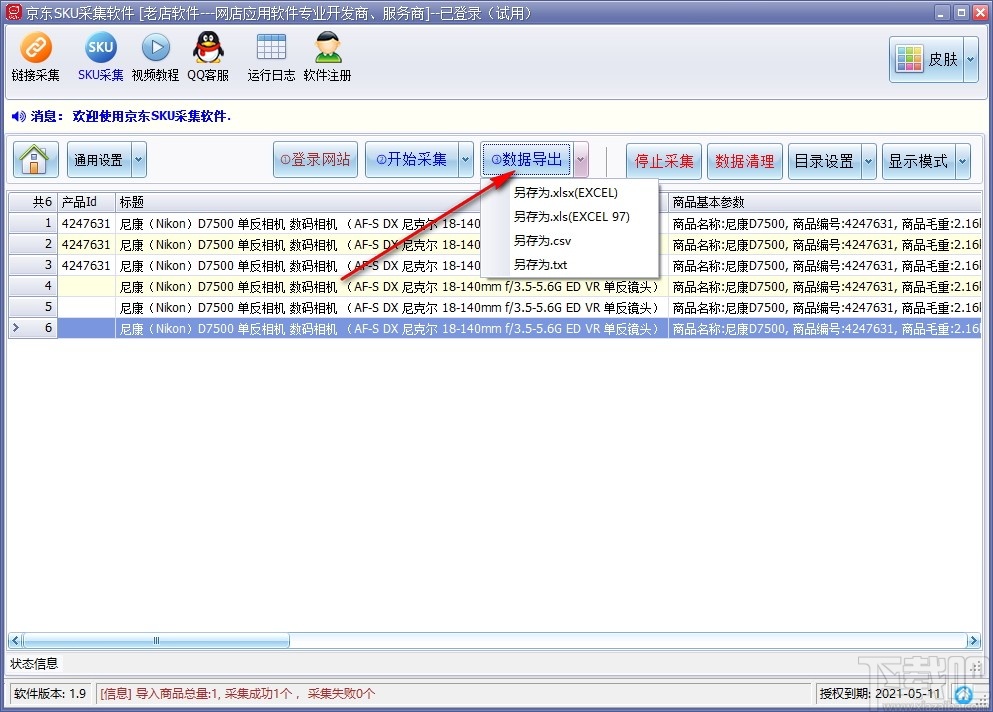This screenshot has height=712, width=993.
Task: Click the home house icon button
Action: click(x=35, y=160)
